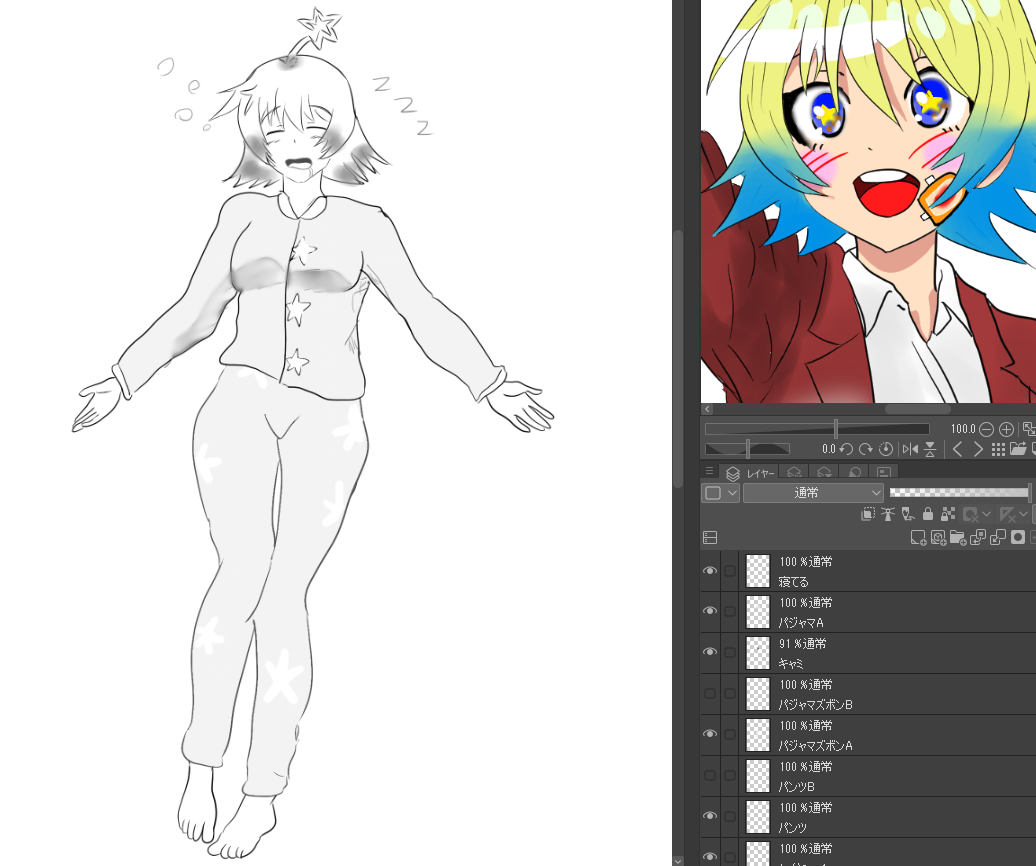
Task: Click the zoom out minus icon
Action: tap(986, 429)
